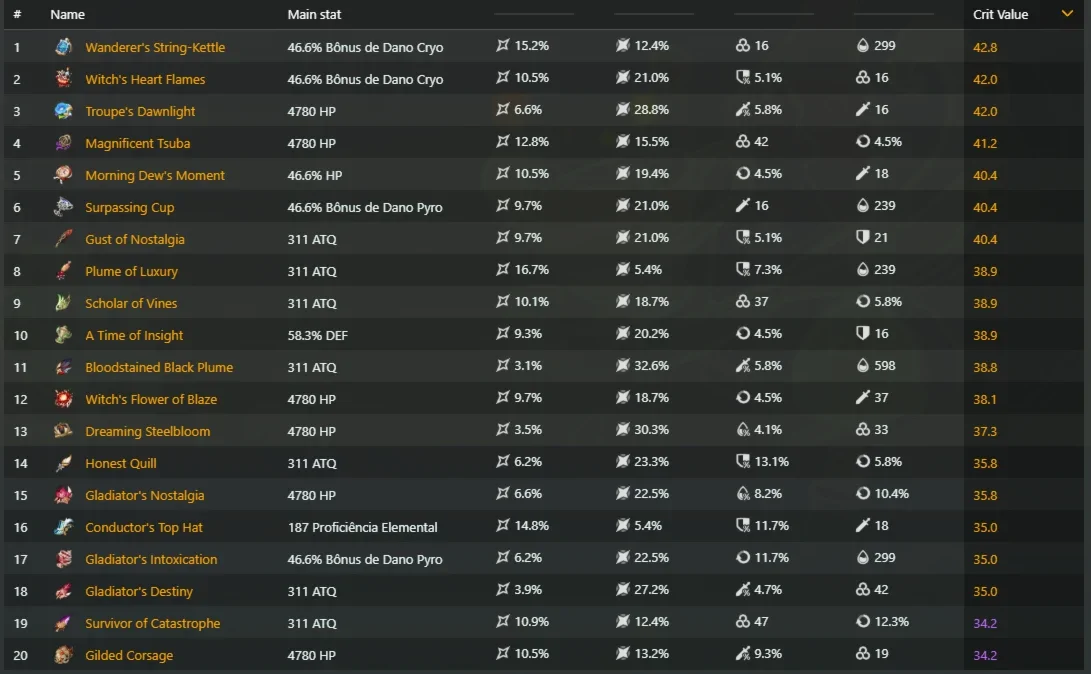Toggle sort direction arrow beside Crit Value
Screen dimensions: 1091x674
[x=1067, y=14]
